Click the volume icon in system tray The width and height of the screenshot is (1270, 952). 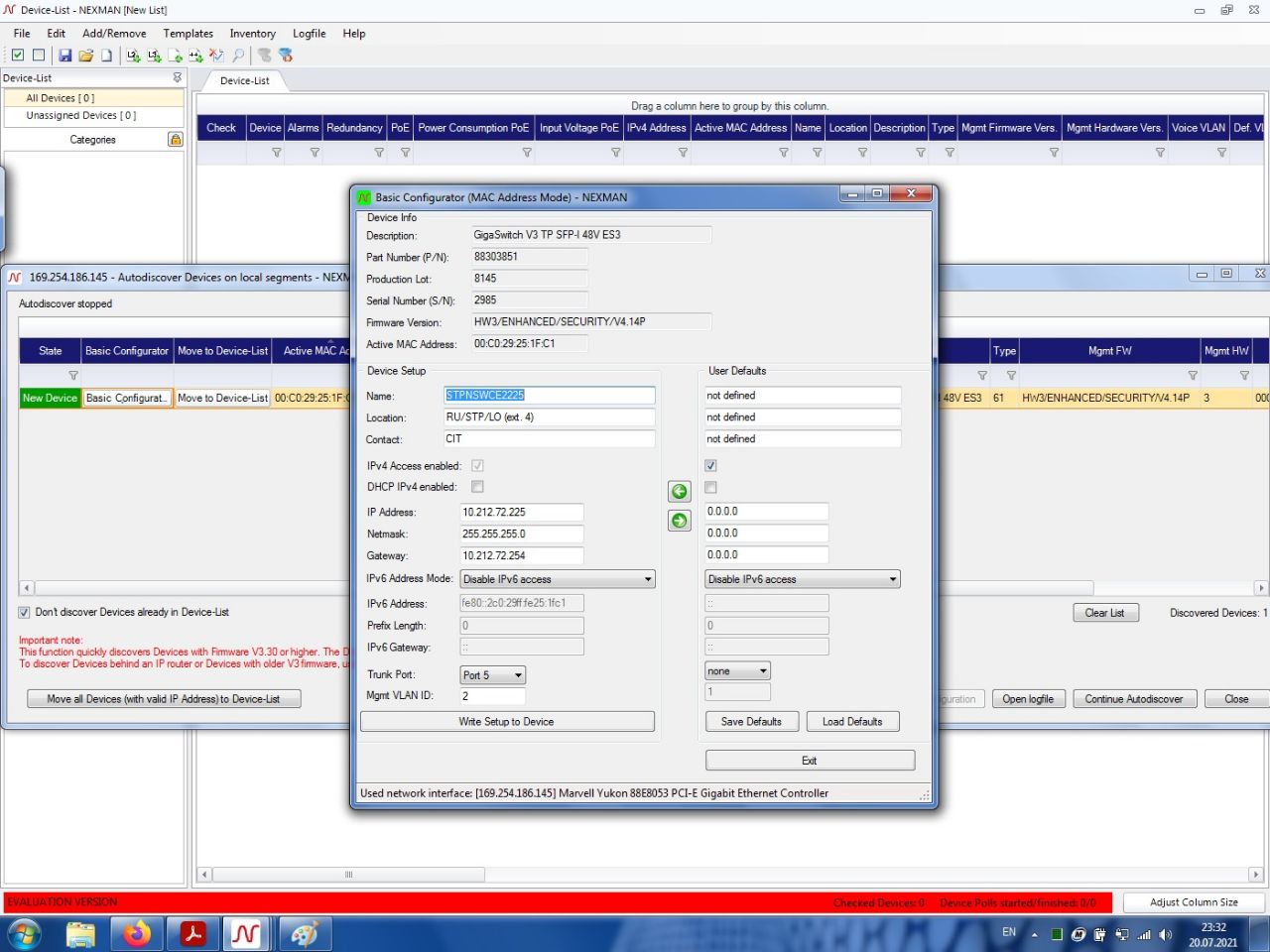[1166, 934]
